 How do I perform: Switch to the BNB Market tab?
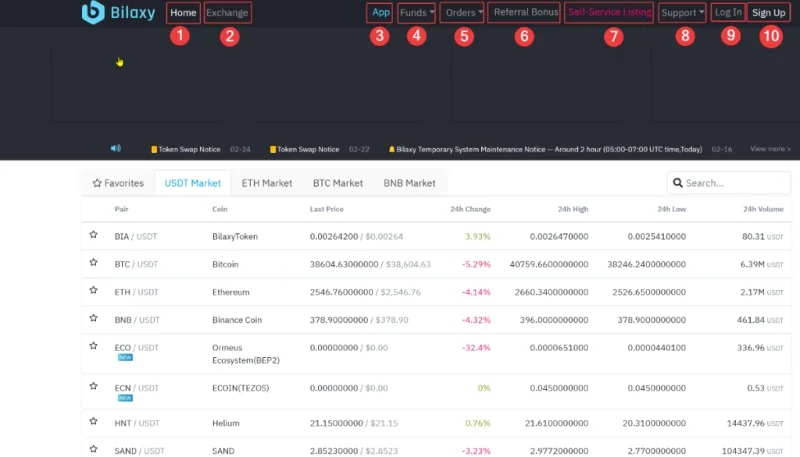409,183
